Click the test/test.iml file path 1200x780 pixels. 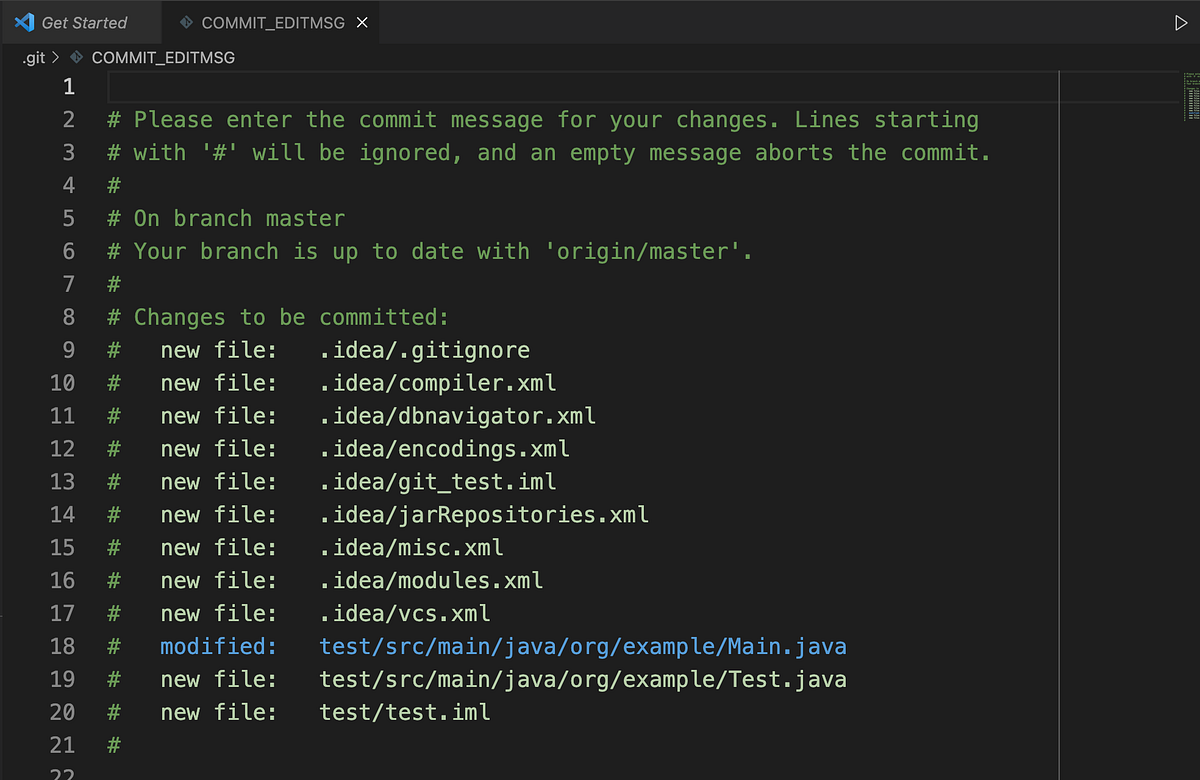coord(404,712)
